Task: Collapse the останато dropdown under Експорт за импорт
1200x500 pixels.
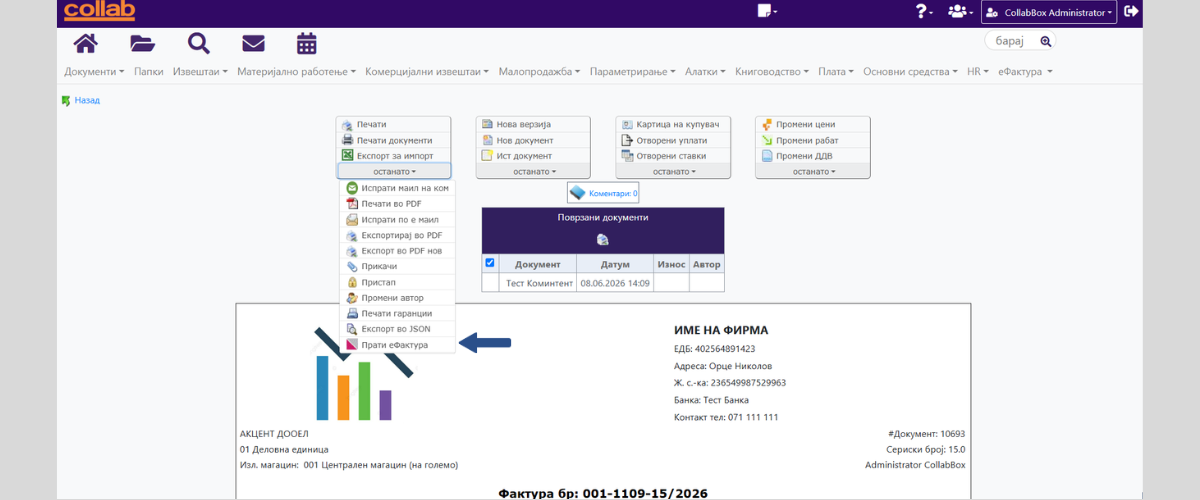Action: [394, 172]
